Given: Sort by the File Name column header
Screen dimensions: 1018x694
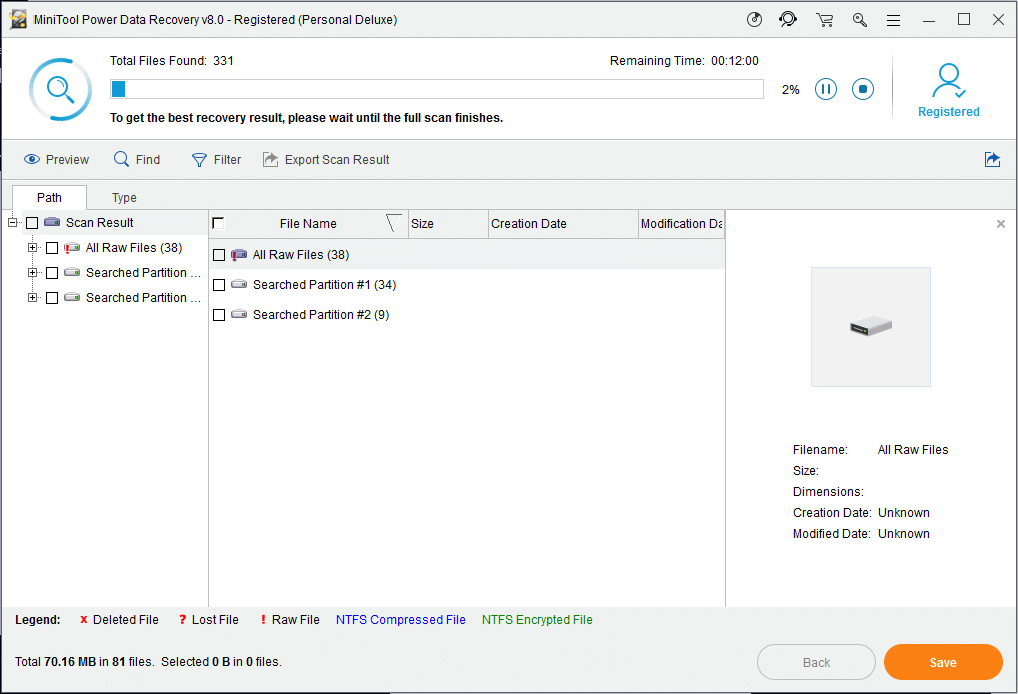Looking at the screenshot, I should pyautogui.click(x=308, y=224).
